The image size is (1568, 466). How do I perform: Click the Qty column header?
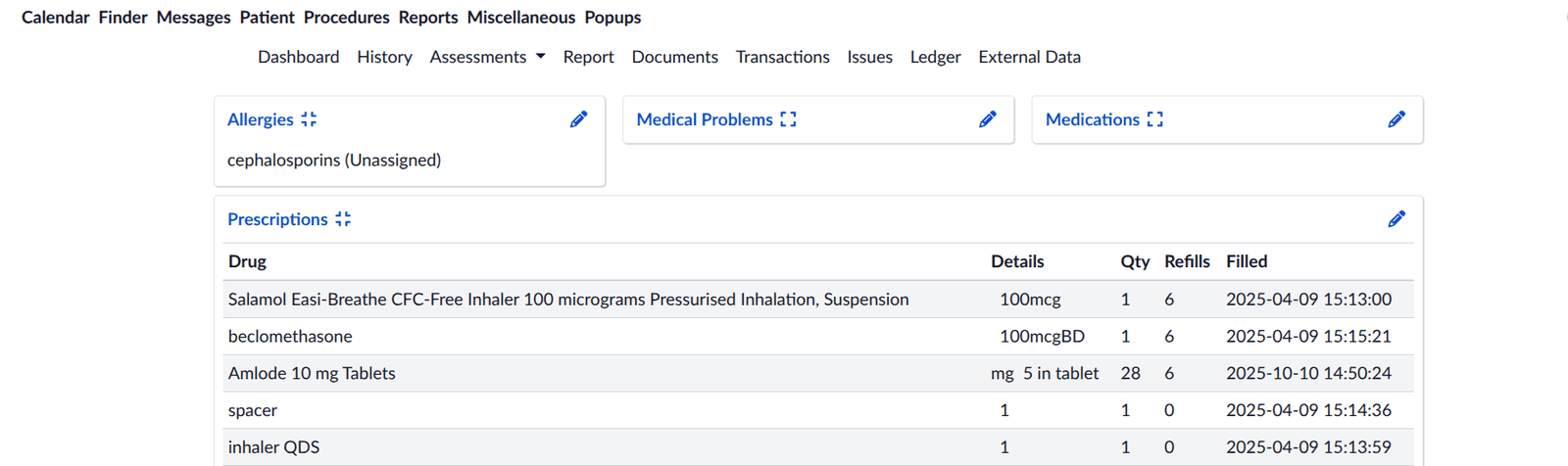click(1135, 261)
